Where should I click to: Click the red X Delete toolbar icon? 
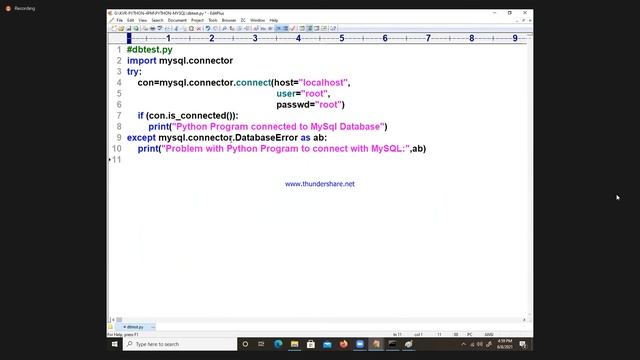pos(198,28)
